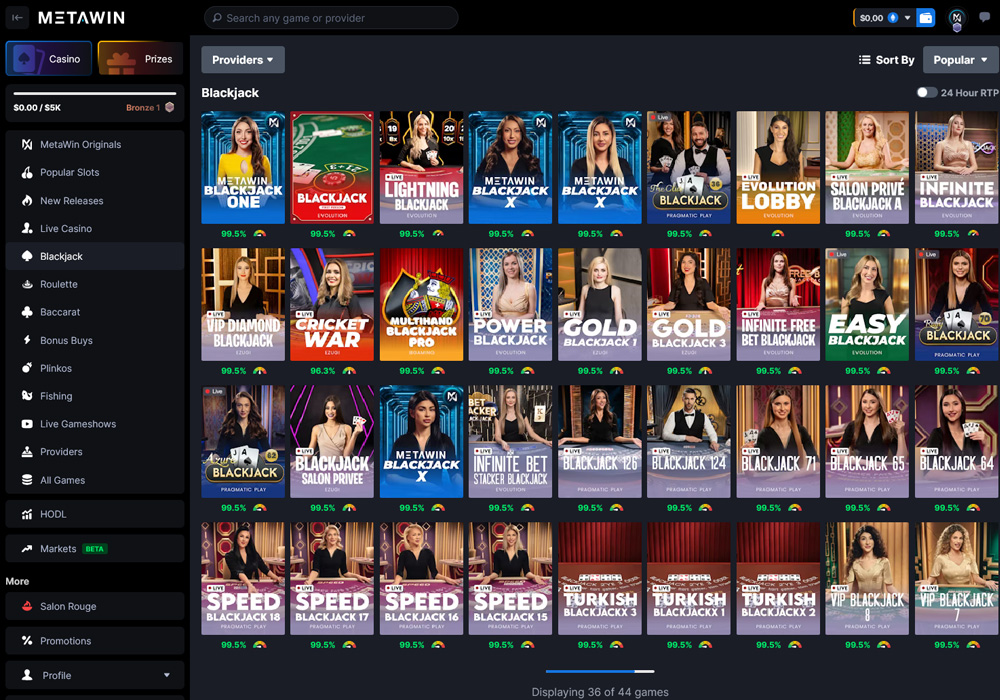
Task: Click the Live Casino dealer icon
Action: (27, 228)
